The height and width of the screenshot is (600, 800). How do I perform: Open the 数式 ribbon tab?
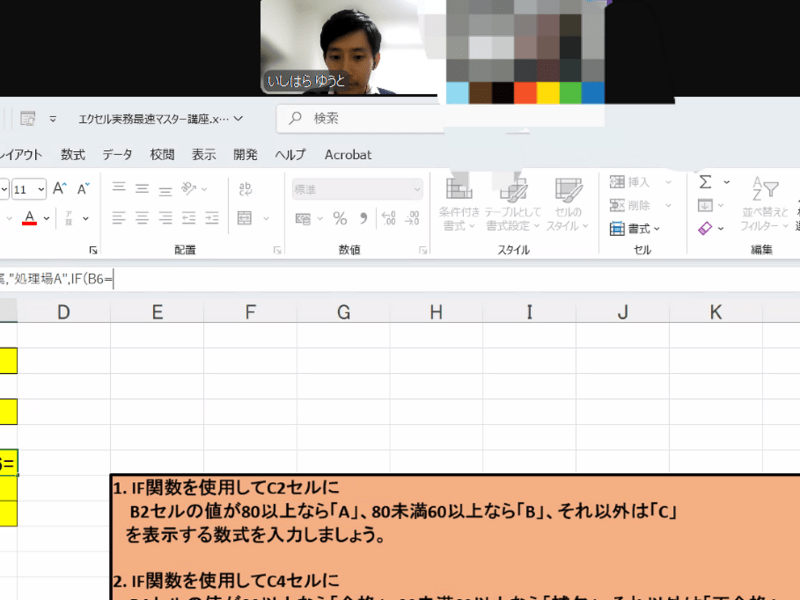(73, 155)
